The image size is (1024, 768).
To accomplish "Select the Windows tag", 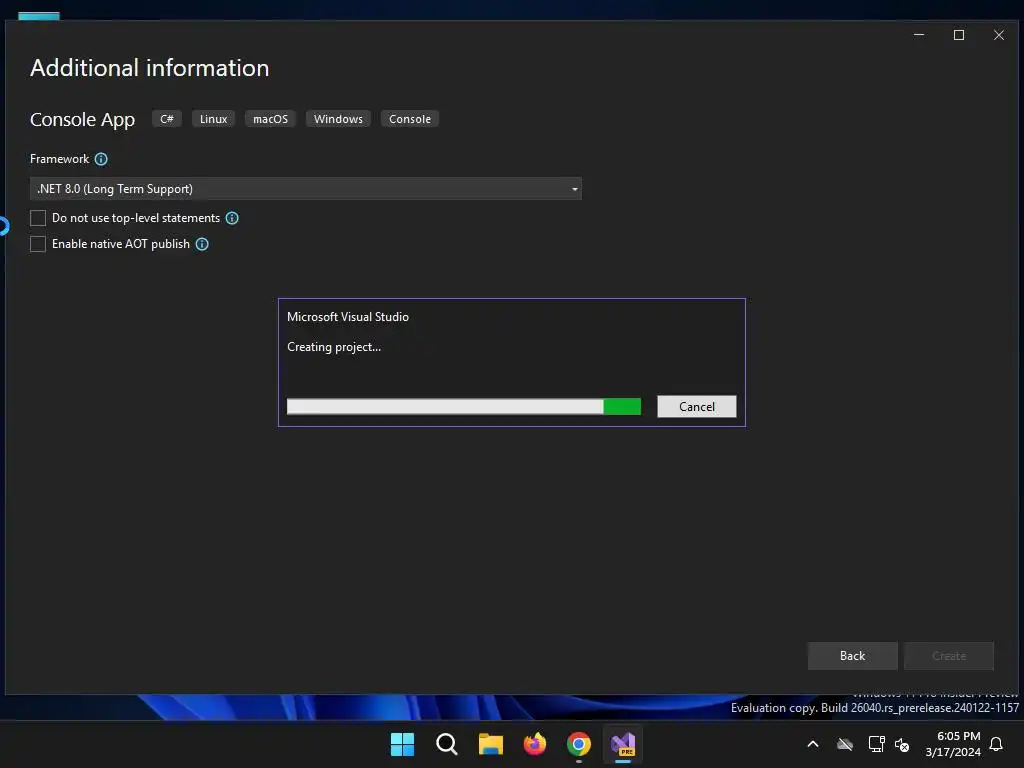I will 338,119.
